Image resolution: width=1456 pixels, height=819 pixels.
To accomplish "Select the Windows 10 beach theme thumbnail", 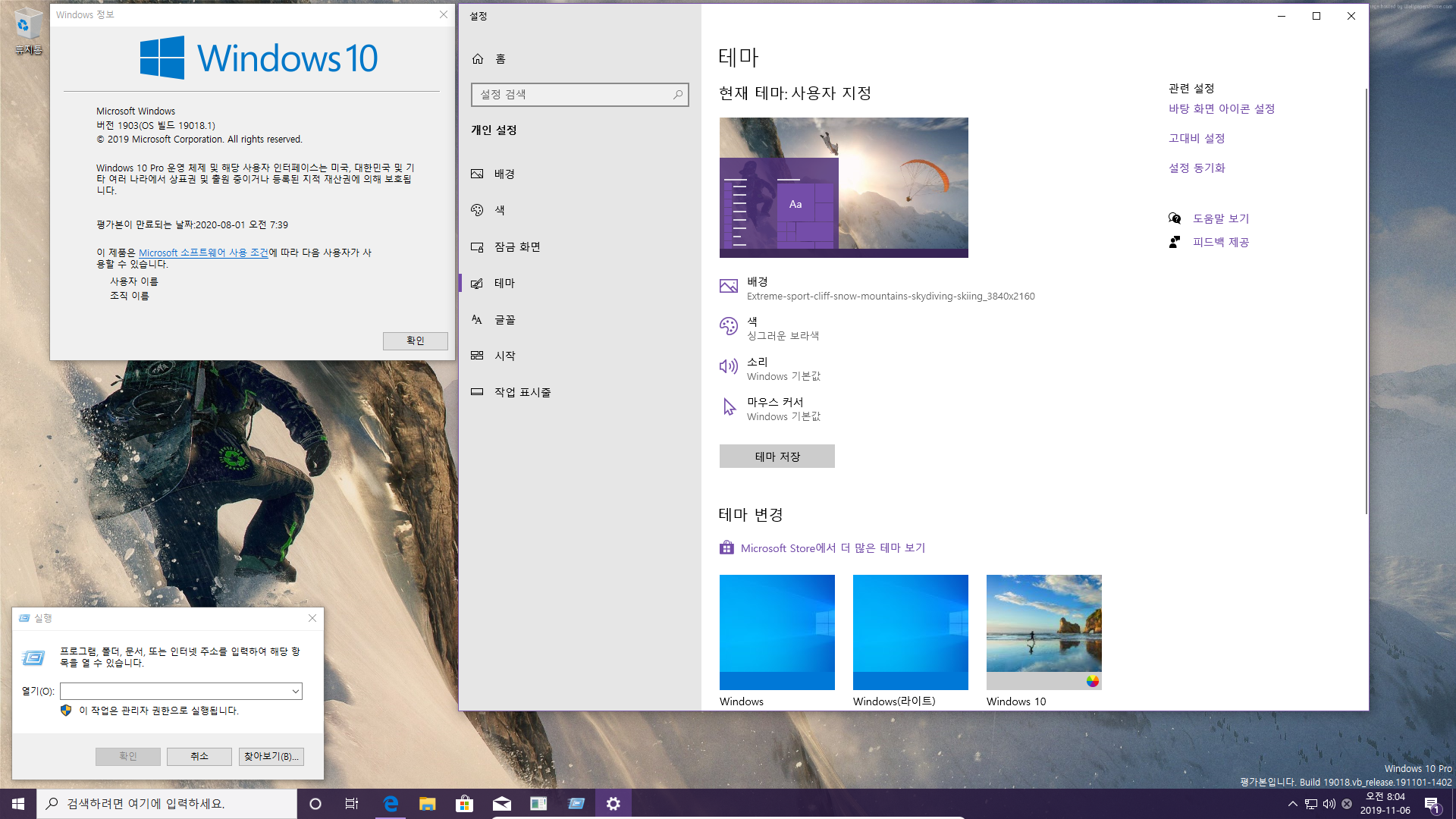I will (1043, 632).
